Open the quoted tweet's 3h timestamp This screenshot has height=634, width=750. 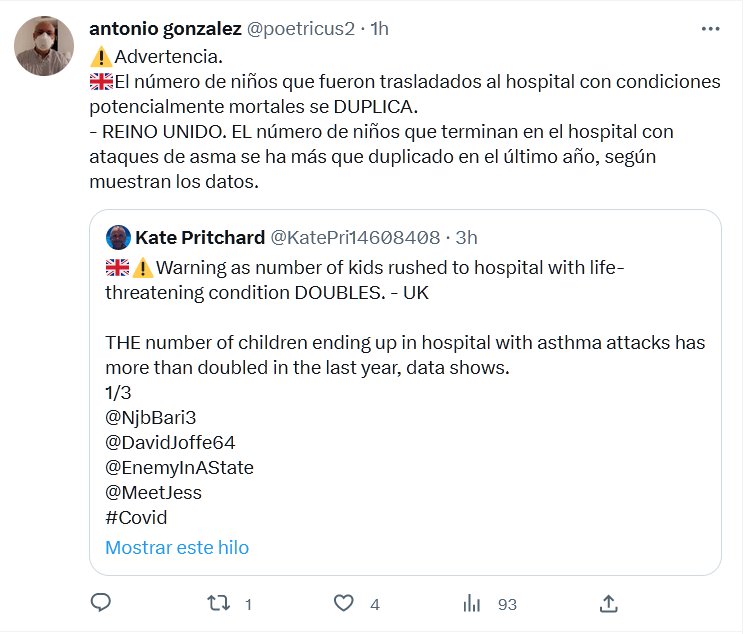[466, 237]
